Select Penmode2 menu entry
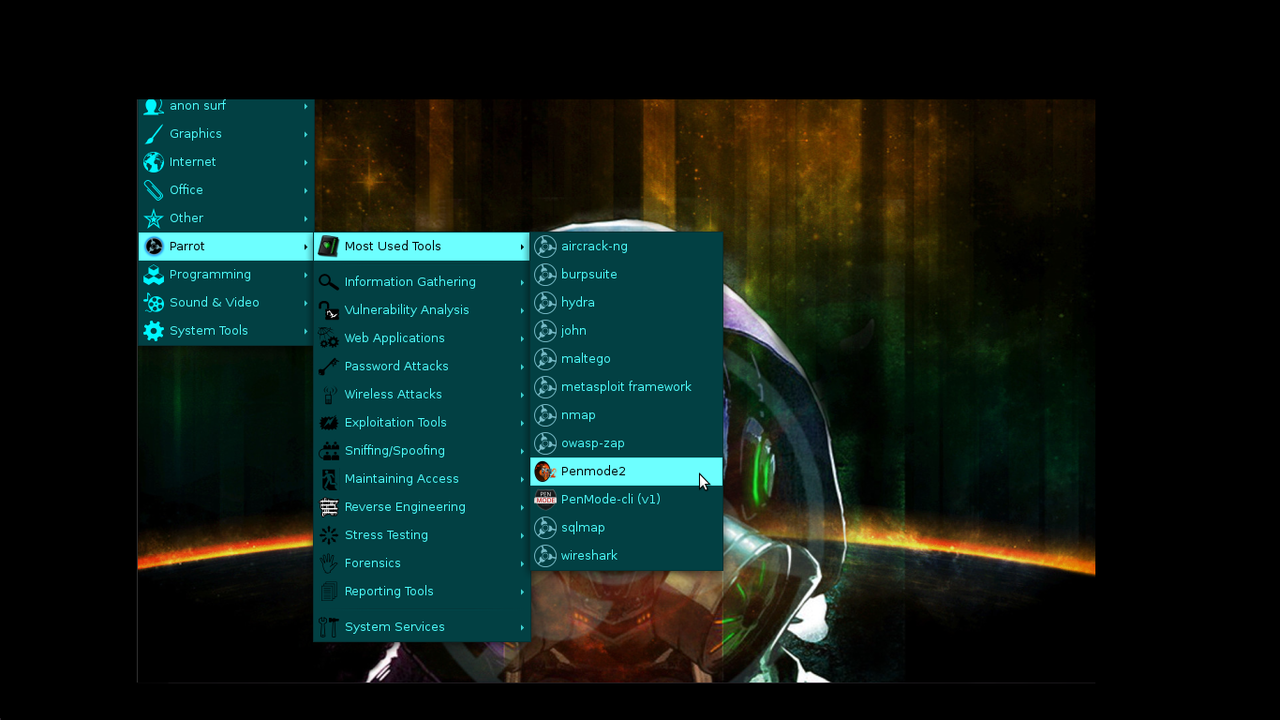The image size is (1280, 720). pyautogui.click(x=626, y=471)
